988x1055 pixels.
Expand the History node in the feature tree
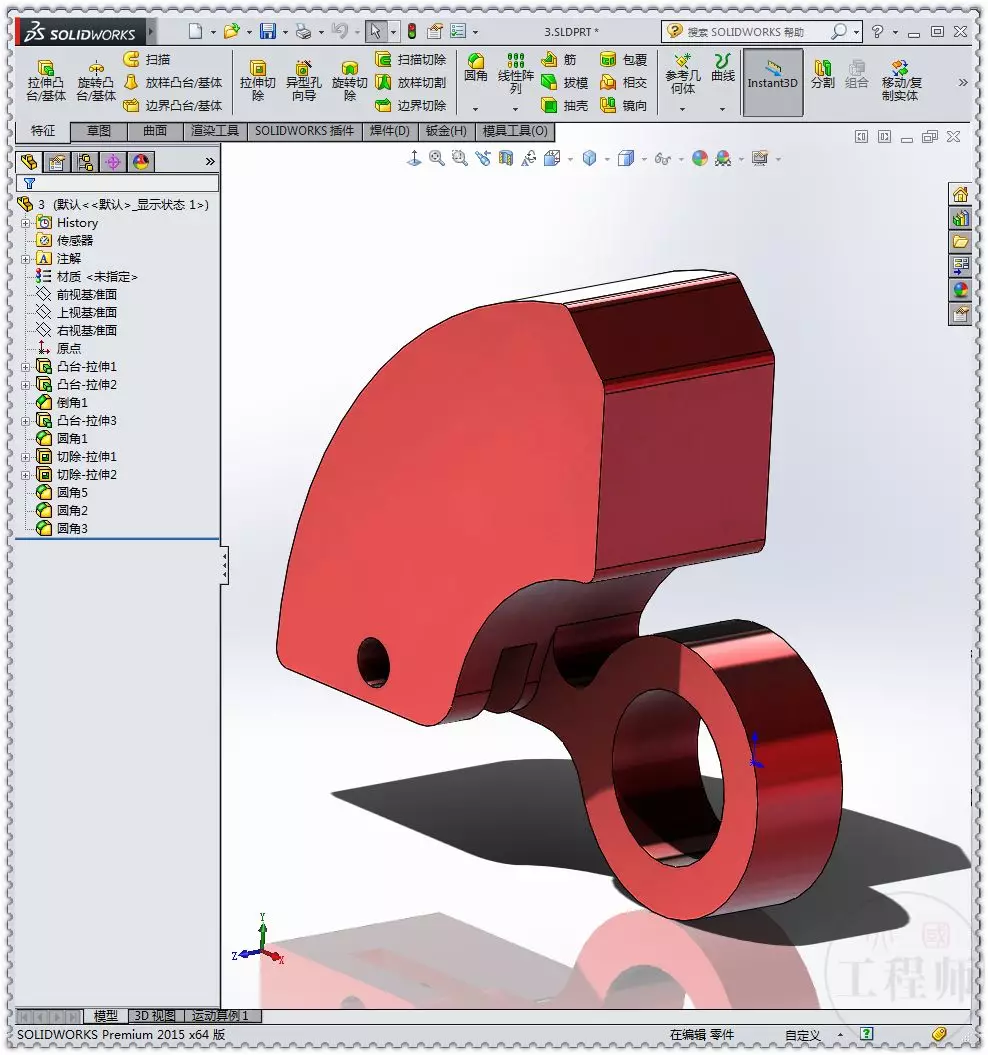pyautogui.click(x=26, y=223)
